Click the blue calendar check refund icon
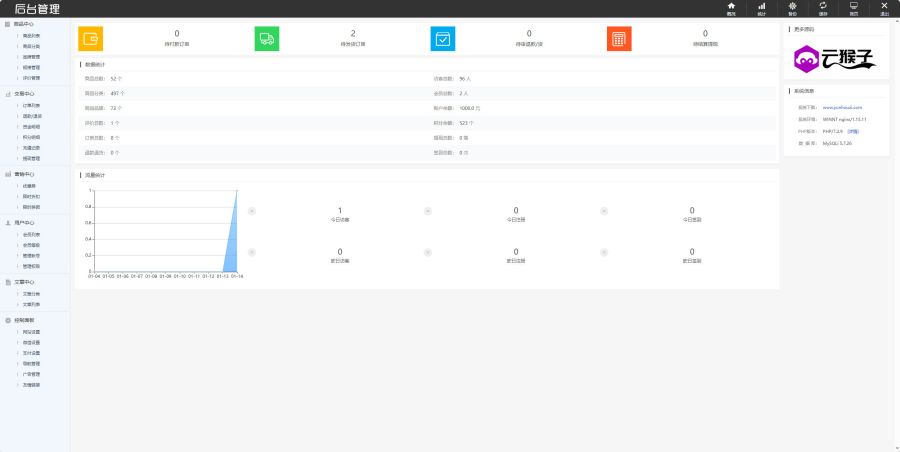The width and height of the screenshot is (900, 452). [x=443, y=38]
